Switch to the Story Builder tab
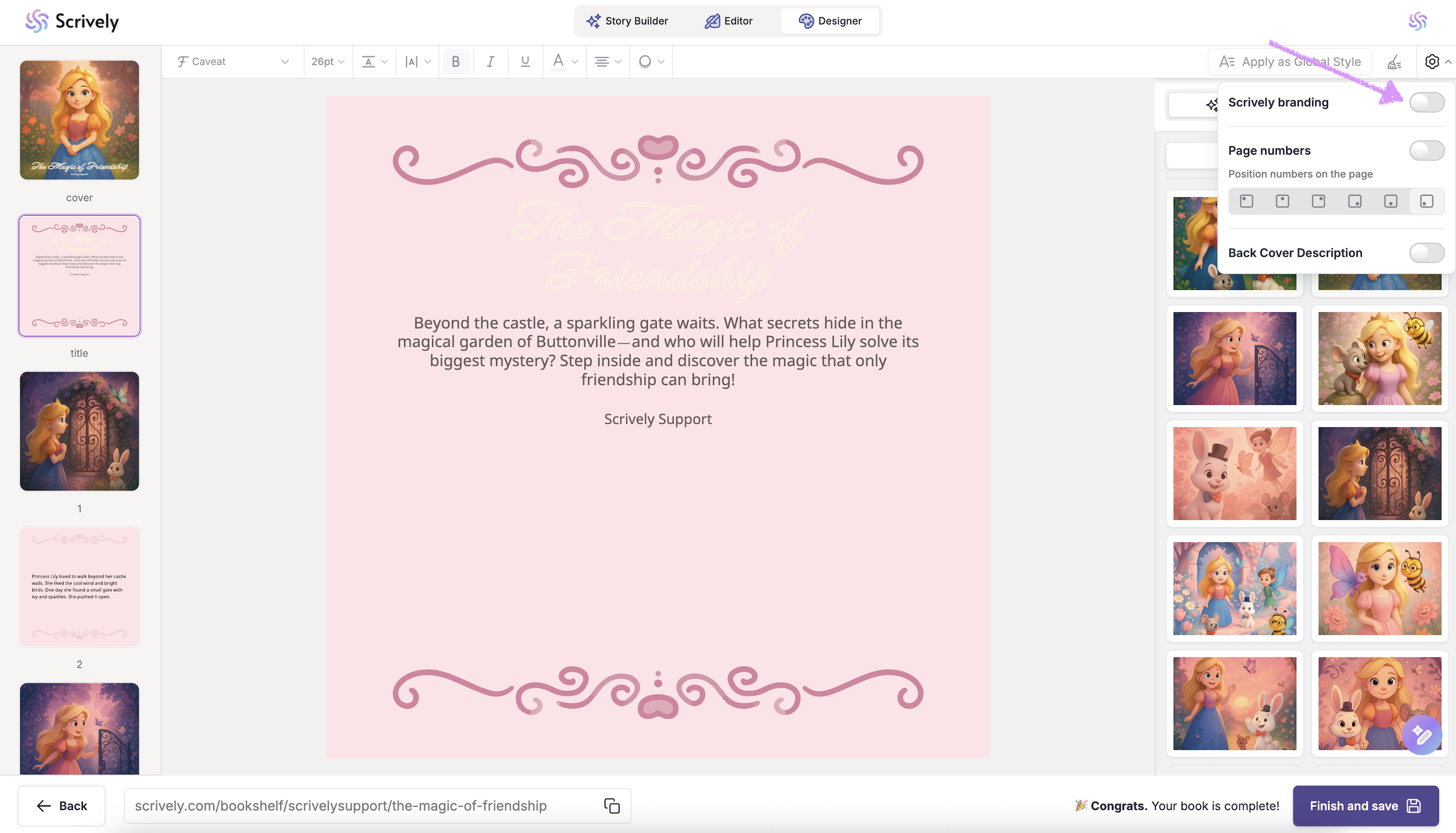The height and width of the screenshot is (833, 1456). pos(627,21)
